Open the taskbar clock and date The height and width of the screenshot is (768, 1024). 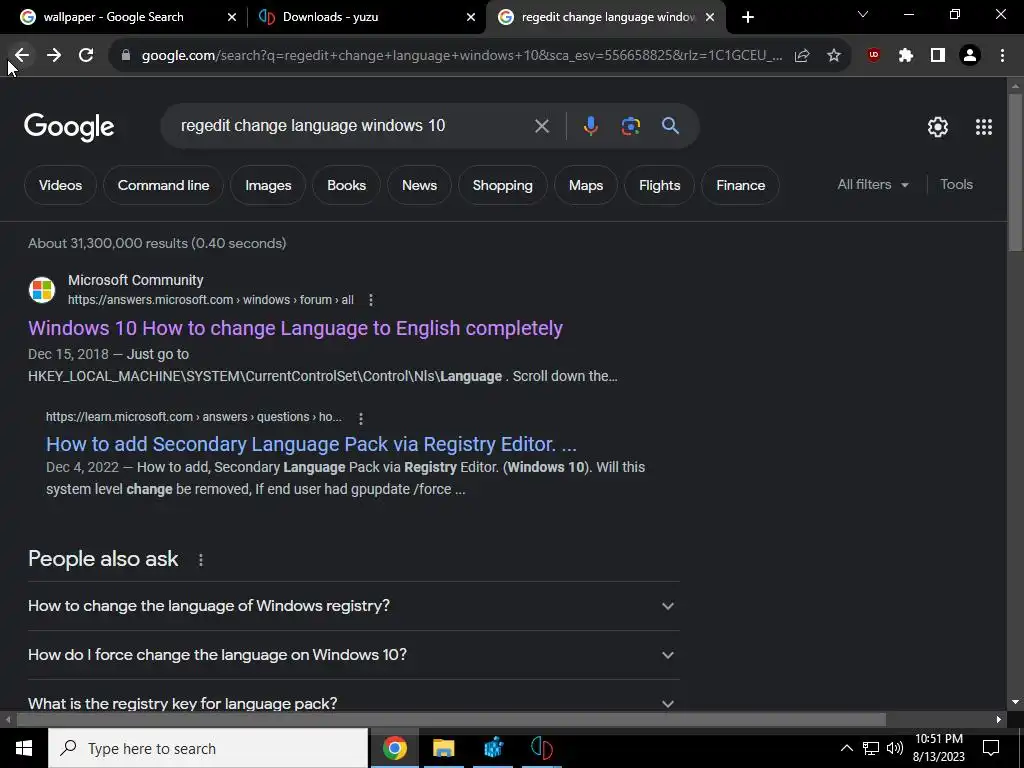[938, 748]
